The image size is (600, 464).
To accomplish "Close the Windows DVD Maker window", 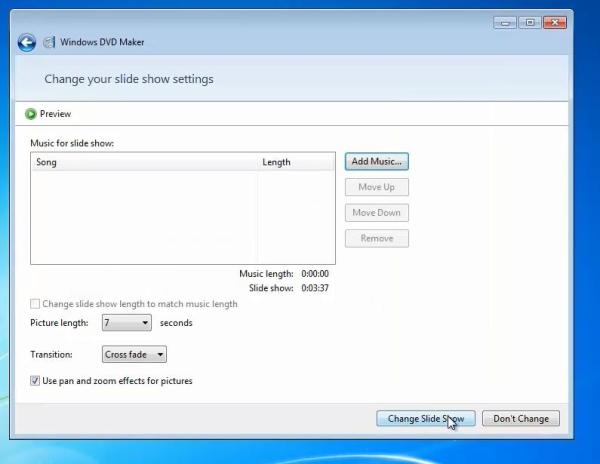I will coord(555,23).
